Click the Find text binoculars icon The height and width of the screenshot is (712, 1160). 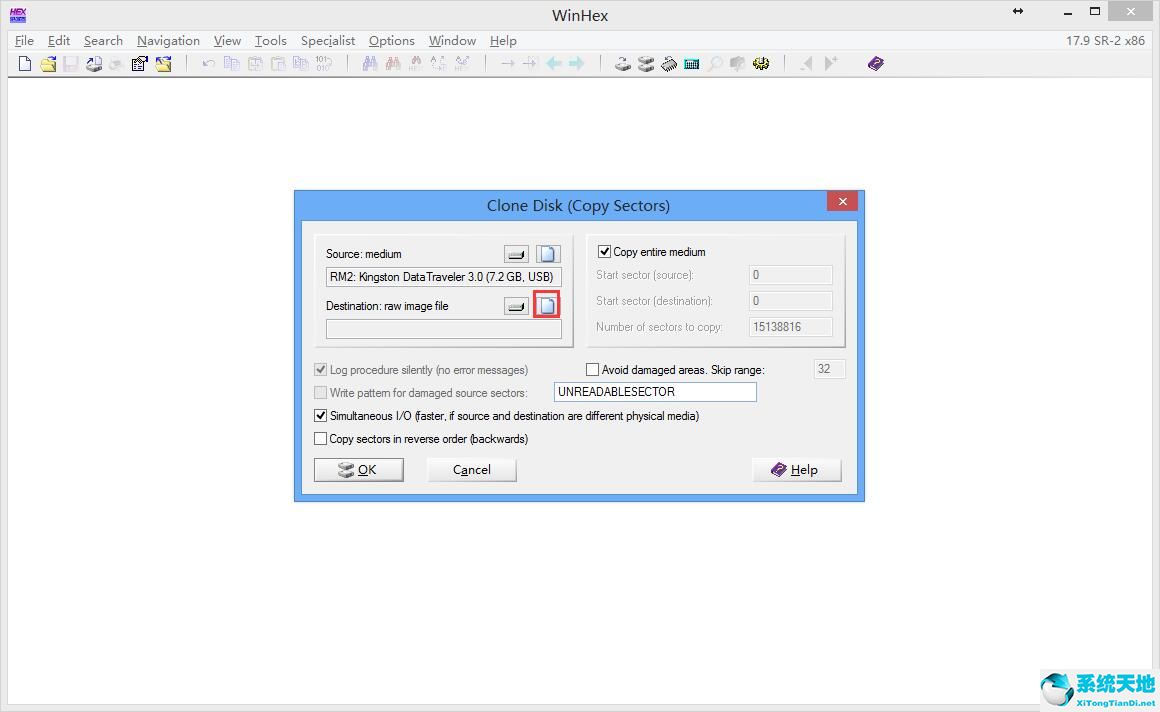370,64
